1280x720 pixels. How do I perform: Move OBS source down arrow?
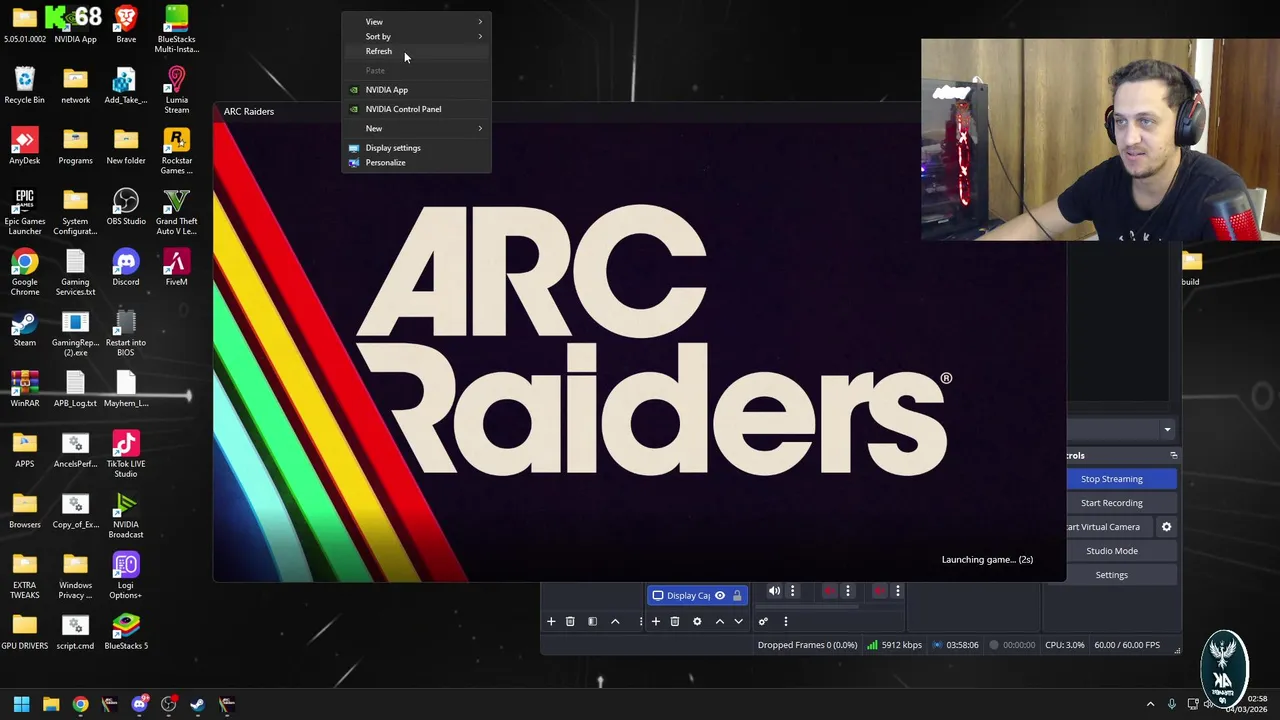[x=738, y=621]
